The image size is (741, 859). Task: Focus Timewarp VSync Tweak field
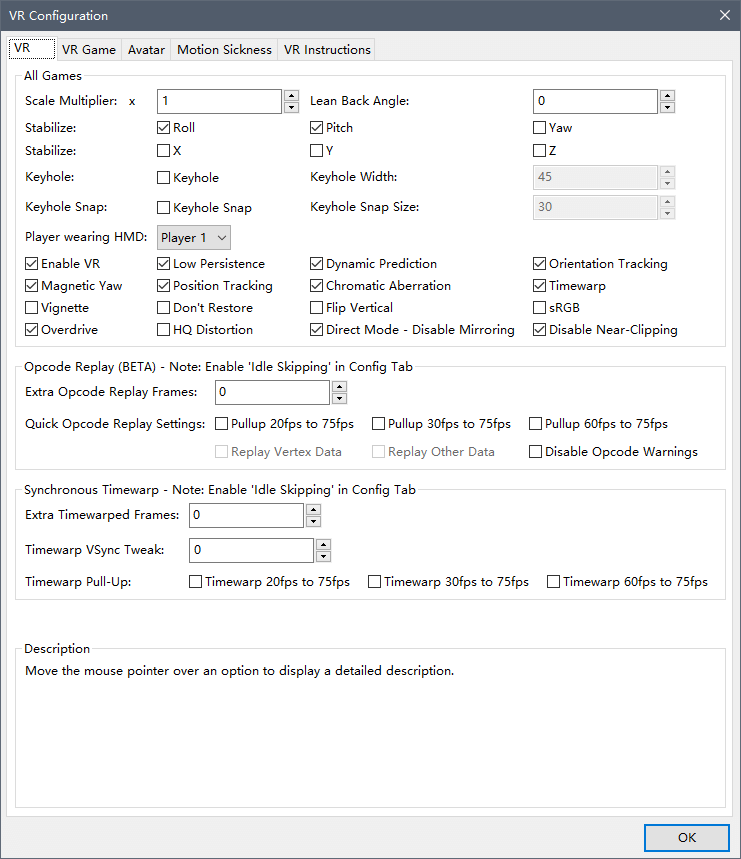tap(251, 551)
